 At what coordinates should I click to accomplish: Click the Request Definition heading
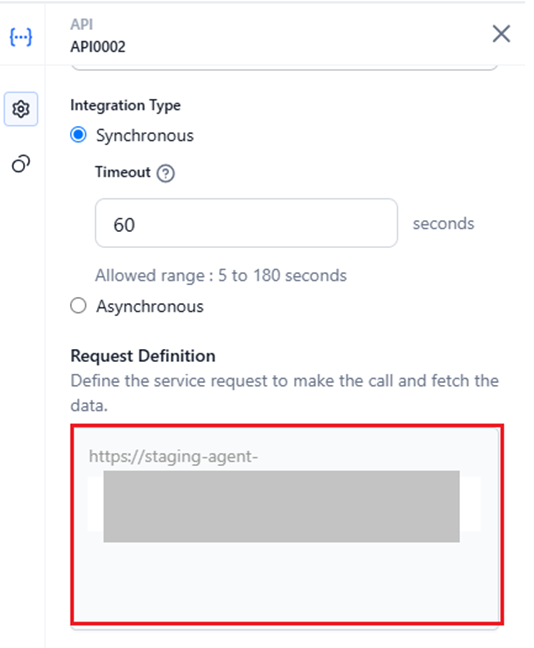click(x=143, y=356)
